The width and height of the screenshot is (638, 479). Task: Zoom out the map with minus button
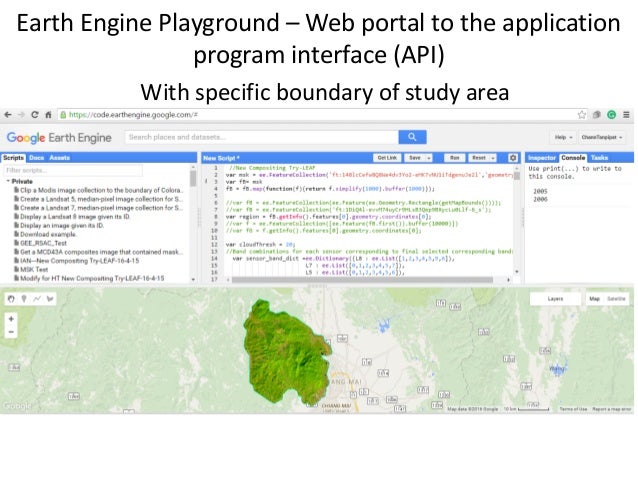click(x=11, y=332)
